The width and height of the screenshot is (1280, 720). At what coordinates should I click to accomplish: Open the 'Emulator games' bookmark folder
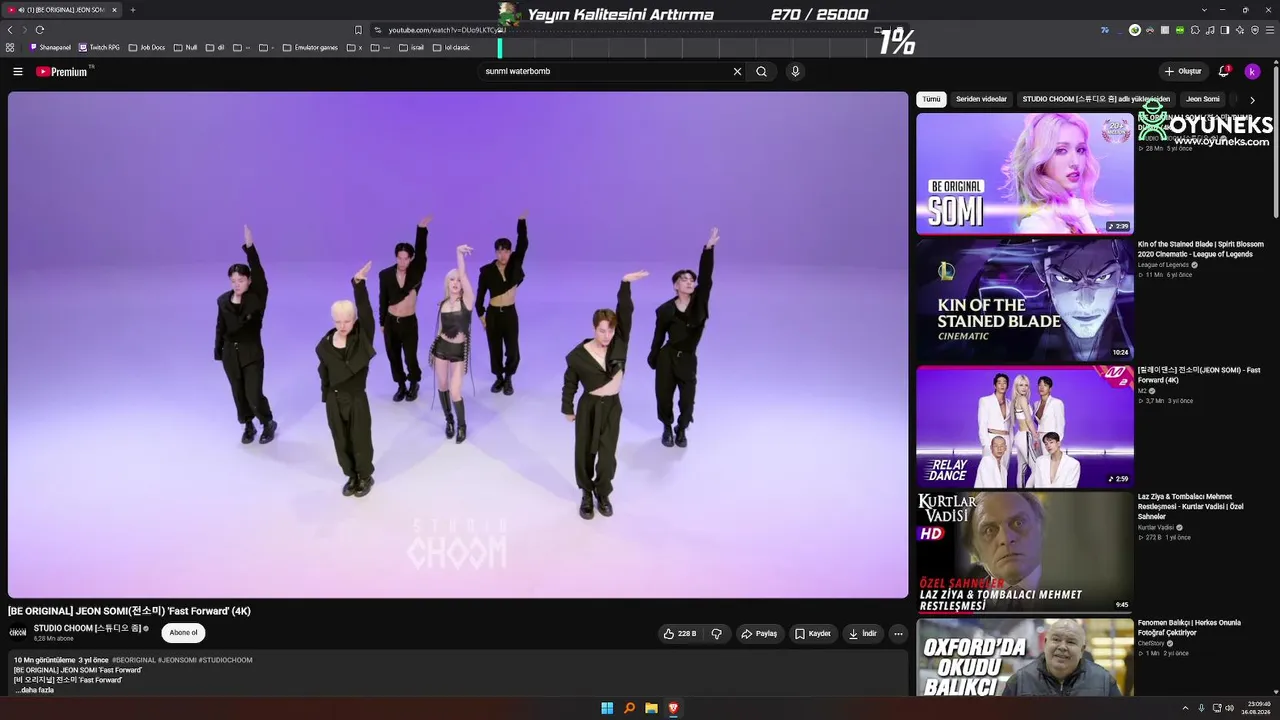[310, 47]
